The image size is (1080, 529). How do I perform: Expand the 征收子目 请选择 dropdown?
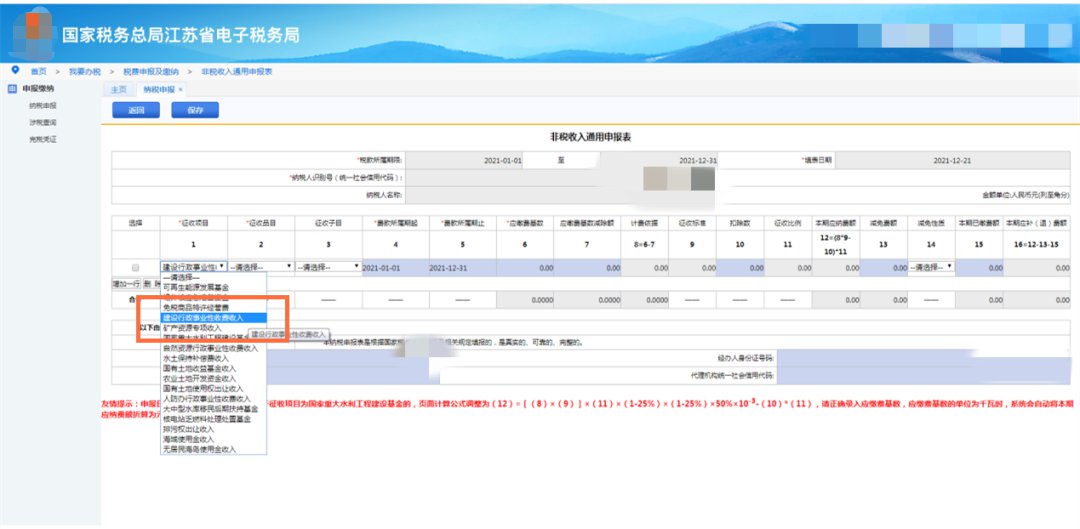pos(328,268)
